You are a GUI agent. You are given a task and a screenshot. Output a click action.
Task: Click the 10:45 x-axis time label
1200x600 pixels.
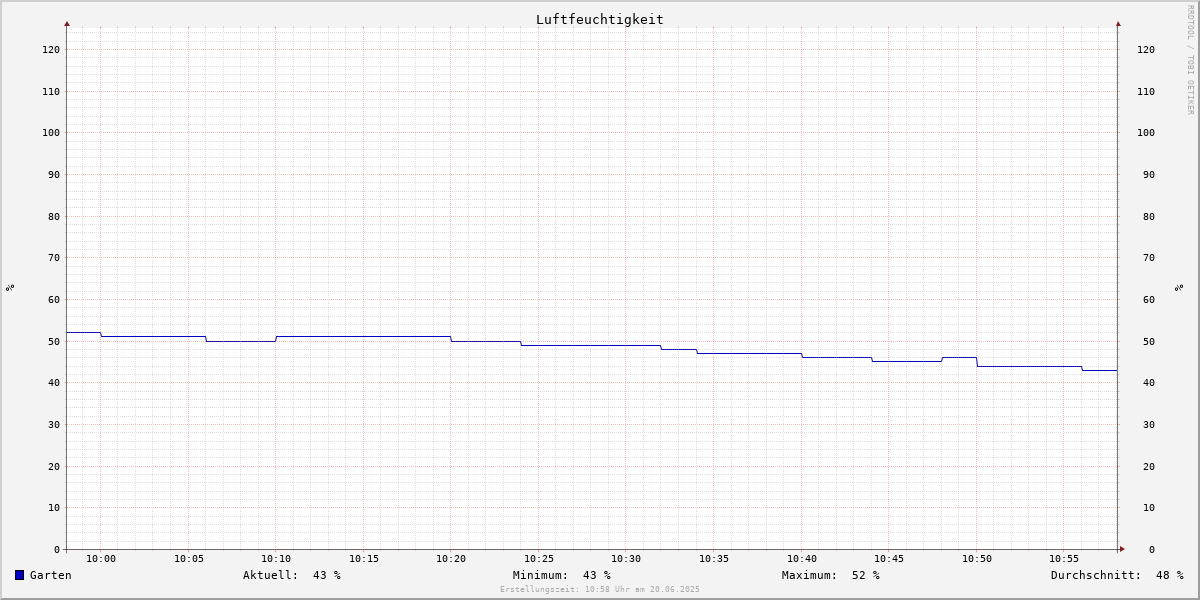click(889, 559)
